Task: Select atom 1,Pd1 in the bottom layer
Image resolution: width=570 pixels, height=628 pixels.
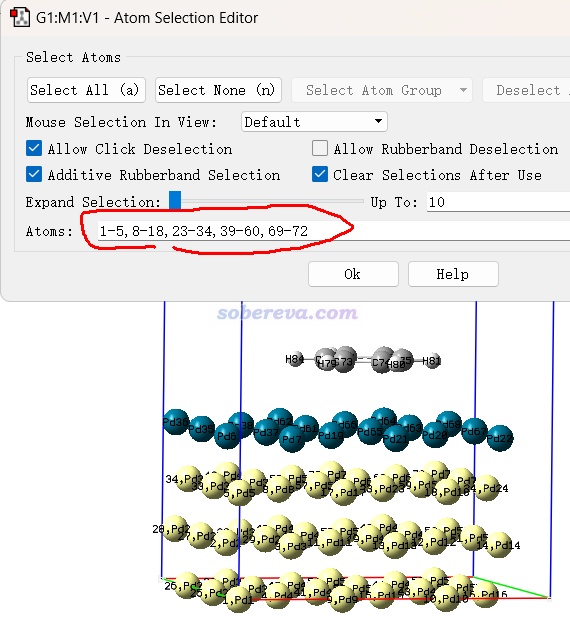Action: coord(239,600)
